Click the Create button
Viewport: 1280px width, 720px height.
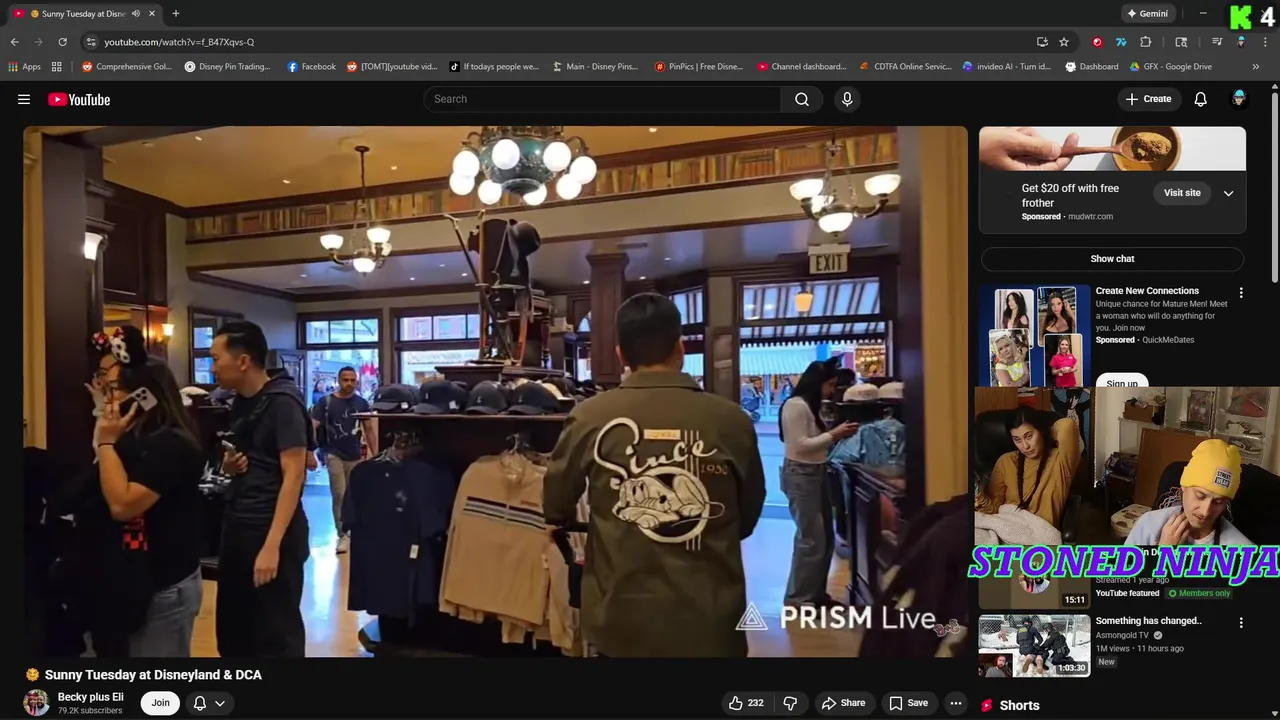click(1148, 99)
